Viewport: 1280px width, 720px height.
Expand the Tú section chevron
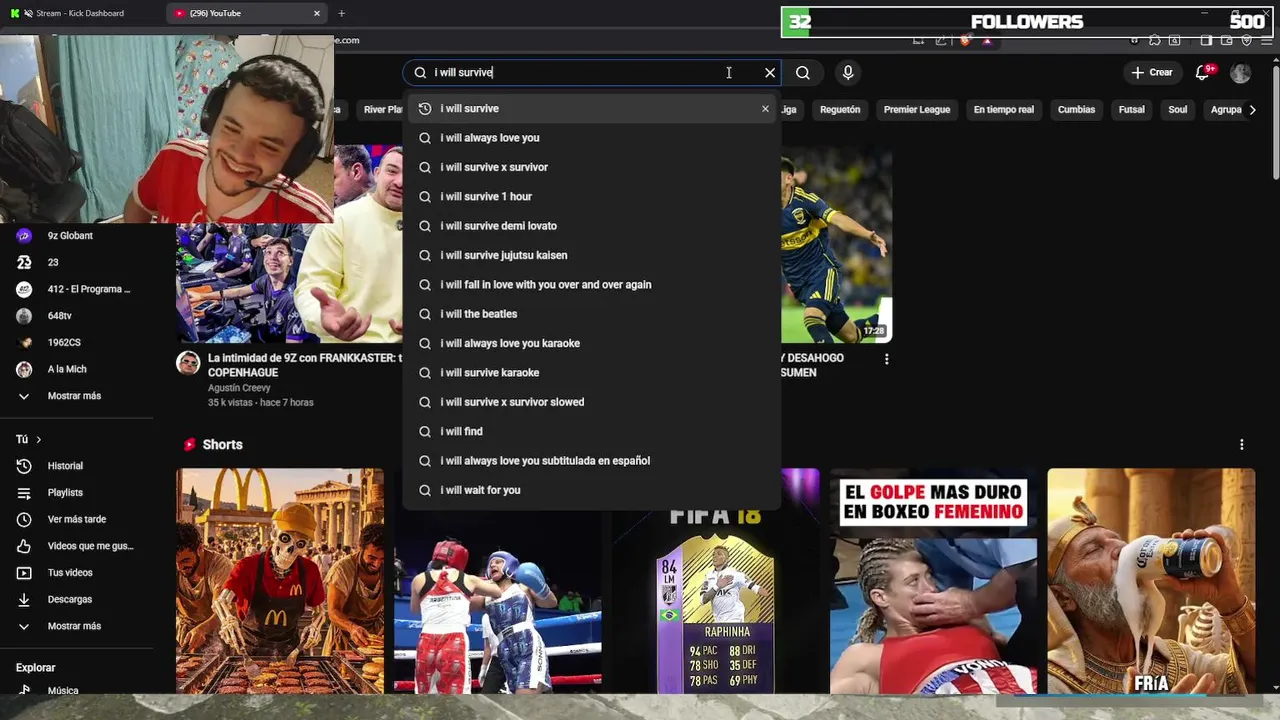pos(39,439)
